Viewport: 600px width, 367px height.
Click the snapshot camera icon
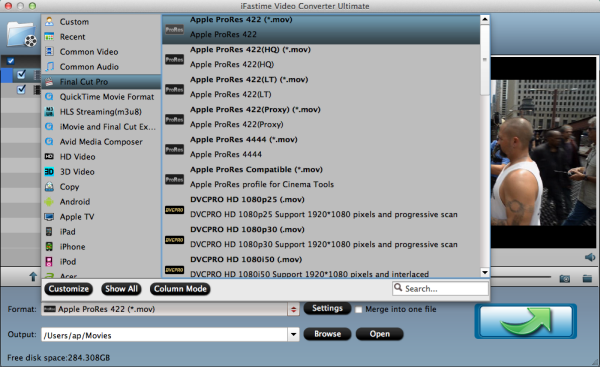coord(565,279)
